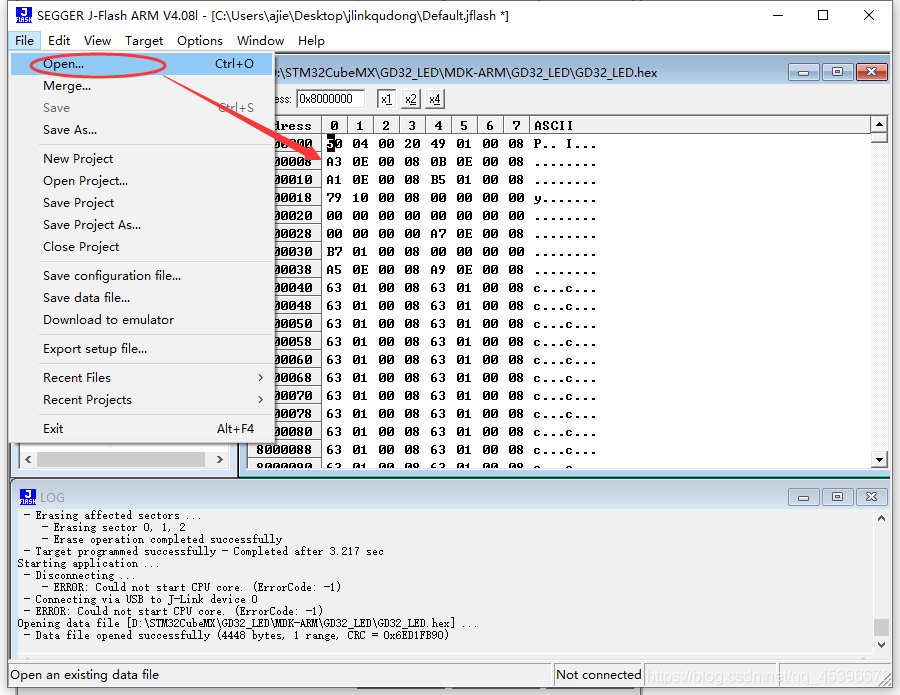This screenshot has height=695, width=900.
Task: Click project panel horizontal scrollbar thumb
Action: point(121,459)
